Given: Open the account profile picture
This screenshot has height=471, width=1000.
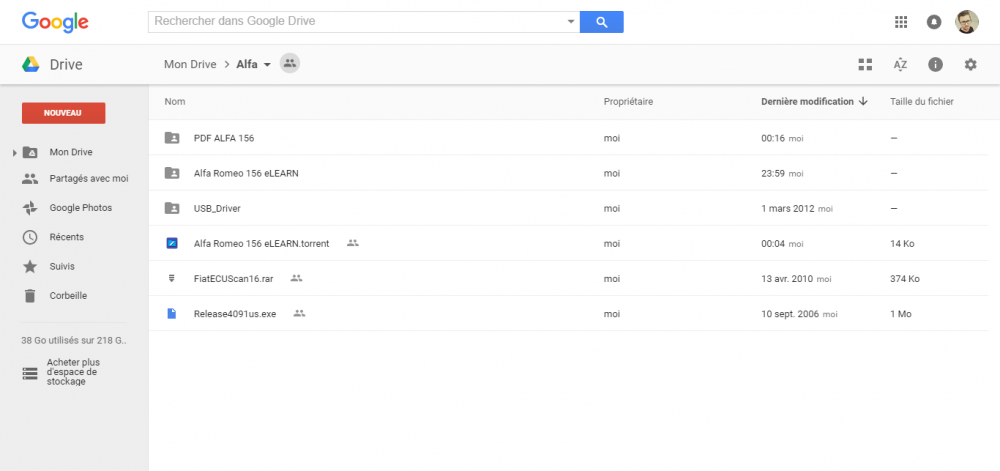Looking at the screenshot, I should (x=966, y=22).
